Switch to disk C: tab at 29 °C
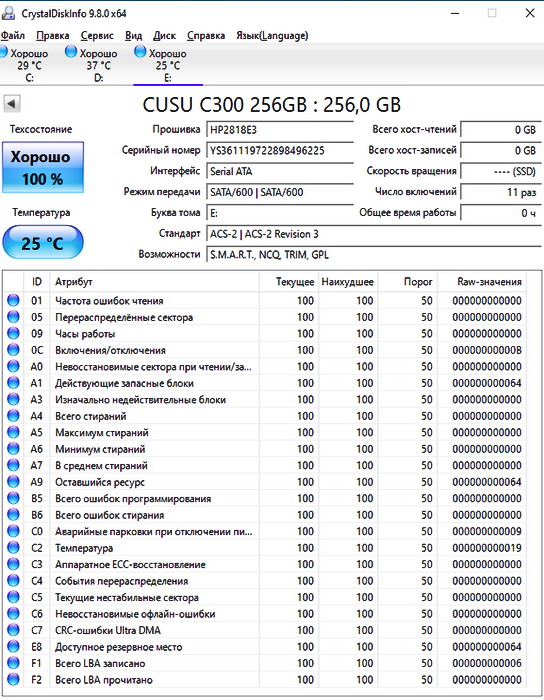This screenshot has width=544, height=700. pyautogui.click(x=28, y=65)
